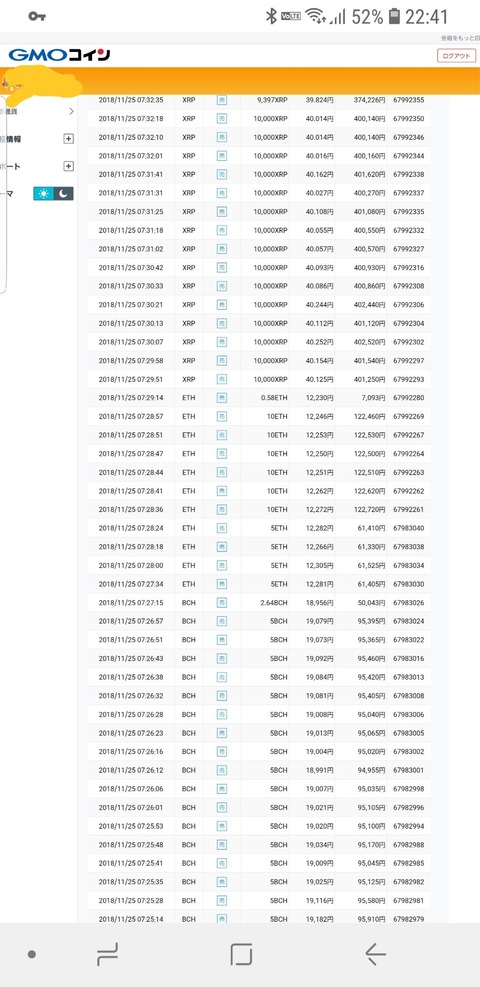
Task: Click the sell icon on the 07:25:14 BCH row
Action: click(221, 919)
